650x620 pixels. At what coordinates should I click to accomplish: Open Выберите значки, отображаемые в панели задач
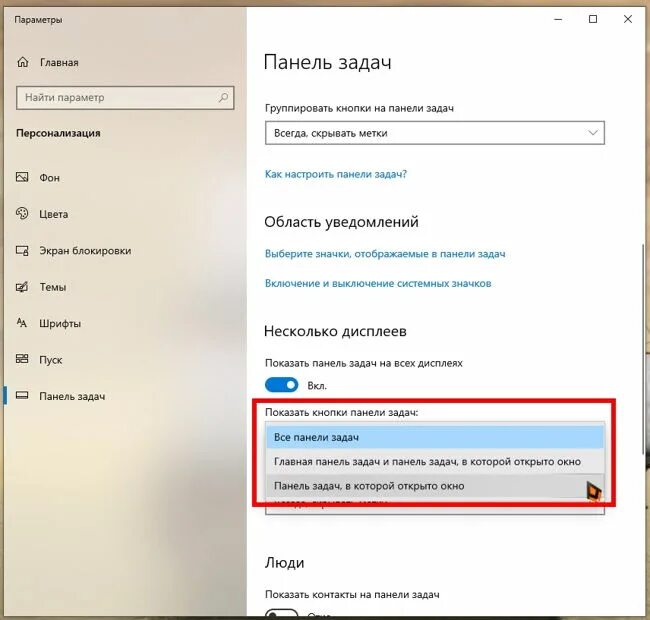[x=385, y=254]
